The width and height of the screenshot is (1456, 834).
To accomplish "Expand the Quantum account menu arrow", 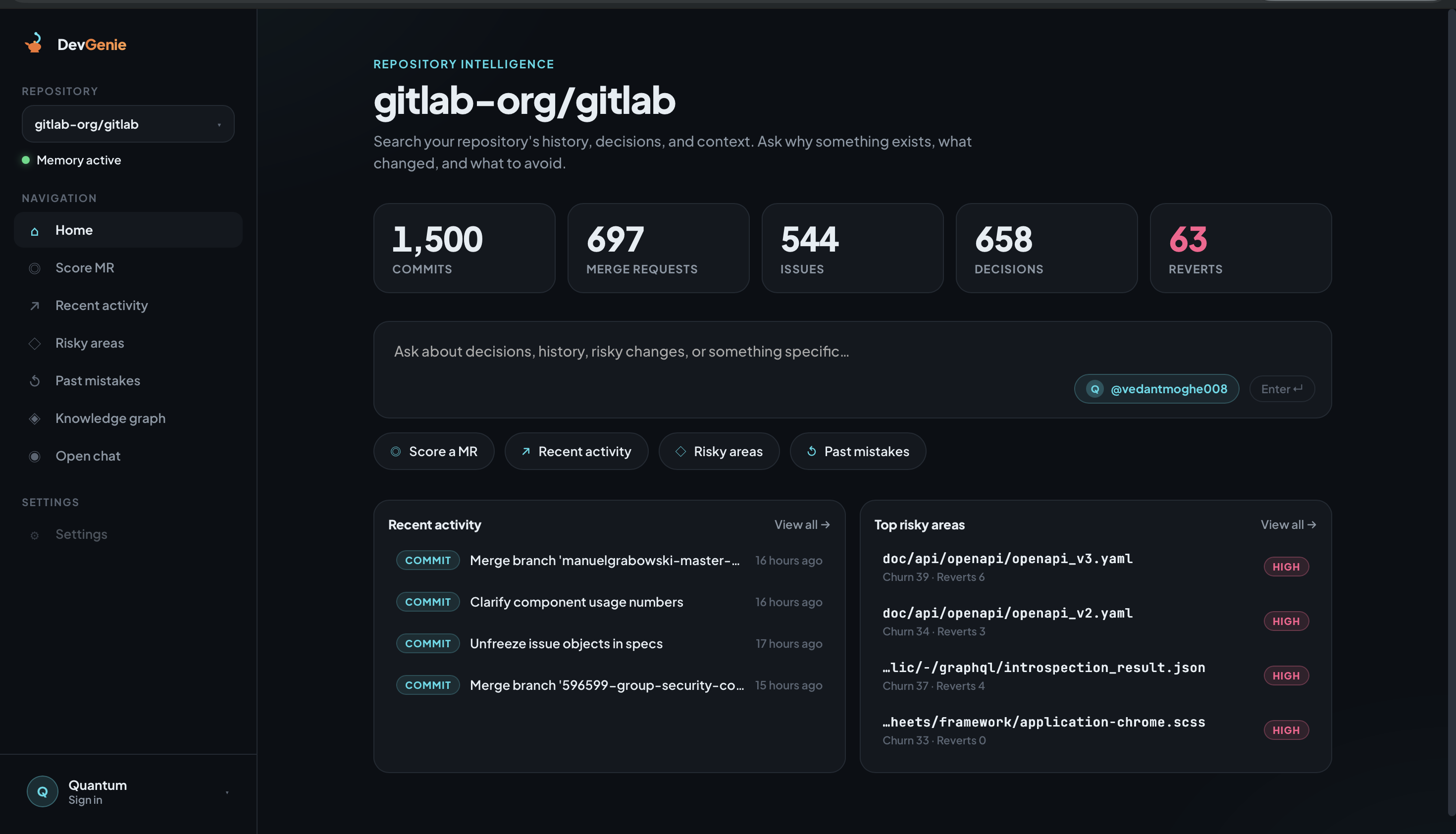I will click(x=227, y=793).
